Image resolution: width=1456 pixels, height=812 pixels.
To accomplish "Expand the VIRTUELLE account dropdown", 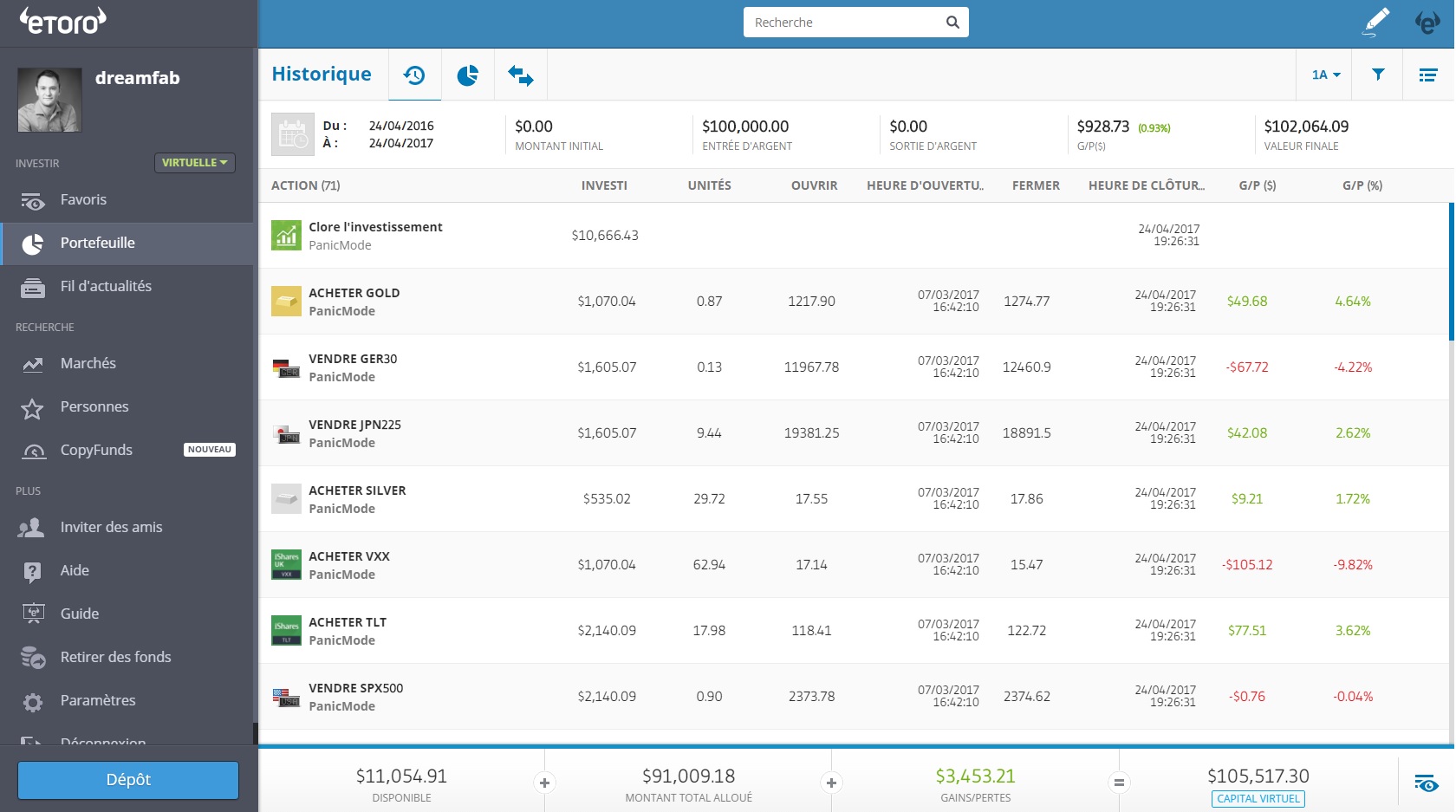I will (195, 163).
